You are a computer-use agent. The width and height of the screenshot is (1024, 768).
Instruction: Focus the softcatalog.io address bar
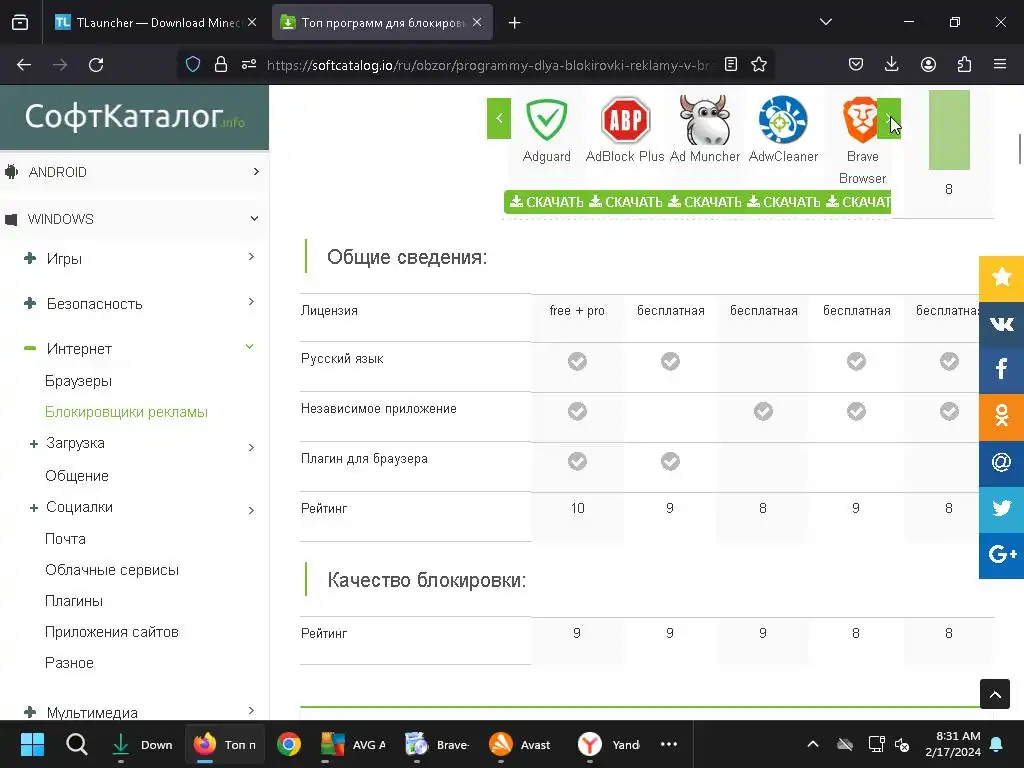click(x=488, y=65)
